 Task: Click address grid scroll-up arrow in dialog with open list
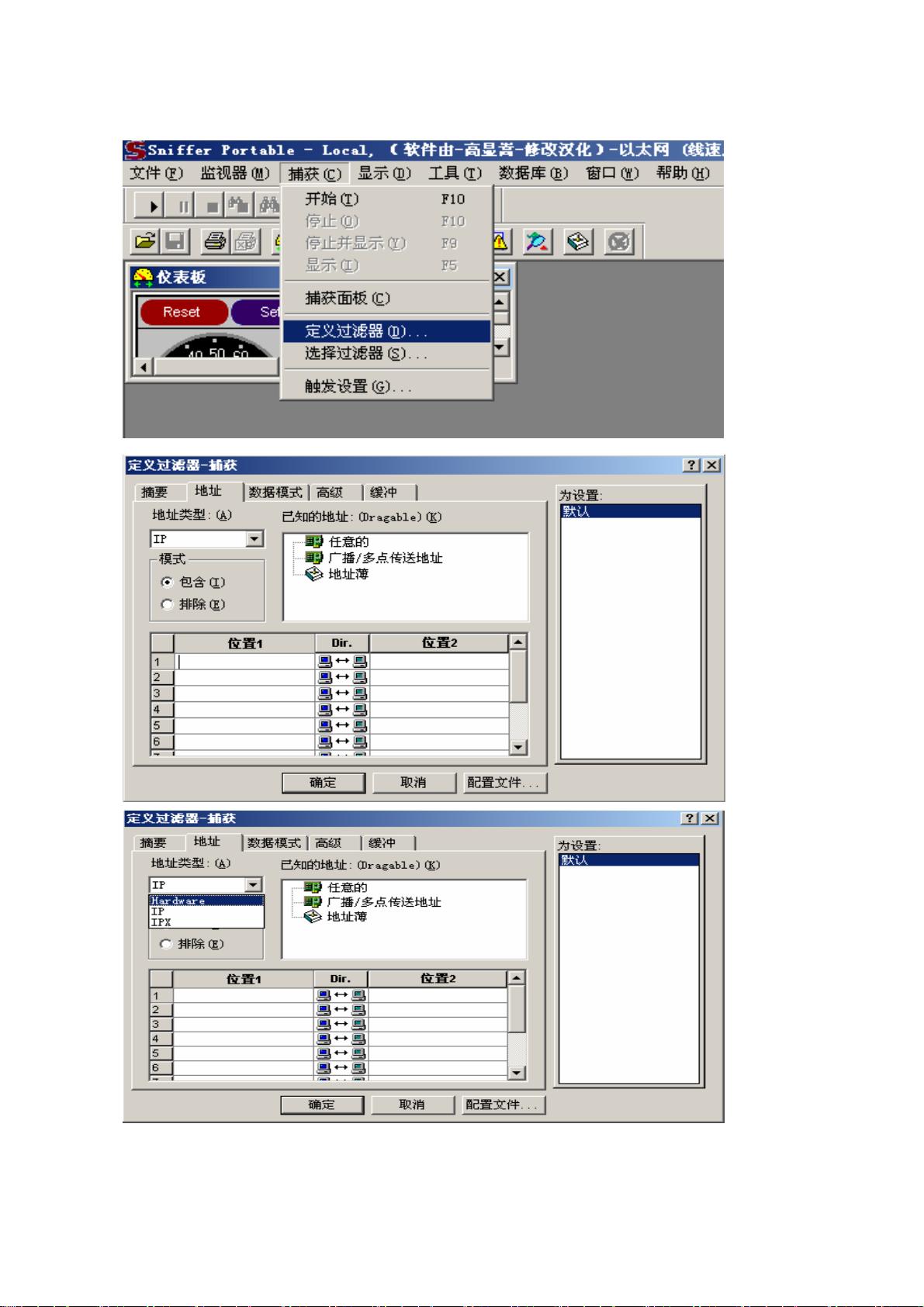click(x=517, y=978)
